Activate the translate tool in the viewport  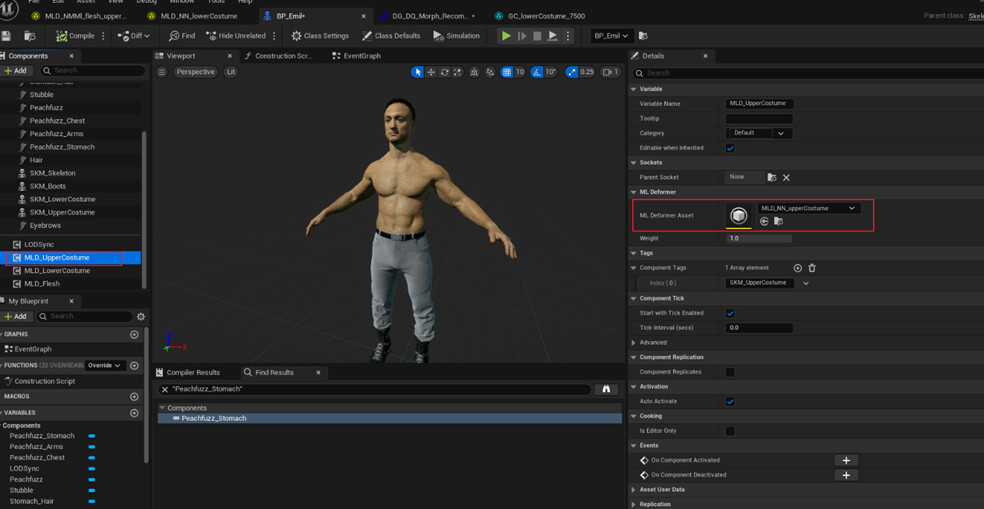click(431, 72)
